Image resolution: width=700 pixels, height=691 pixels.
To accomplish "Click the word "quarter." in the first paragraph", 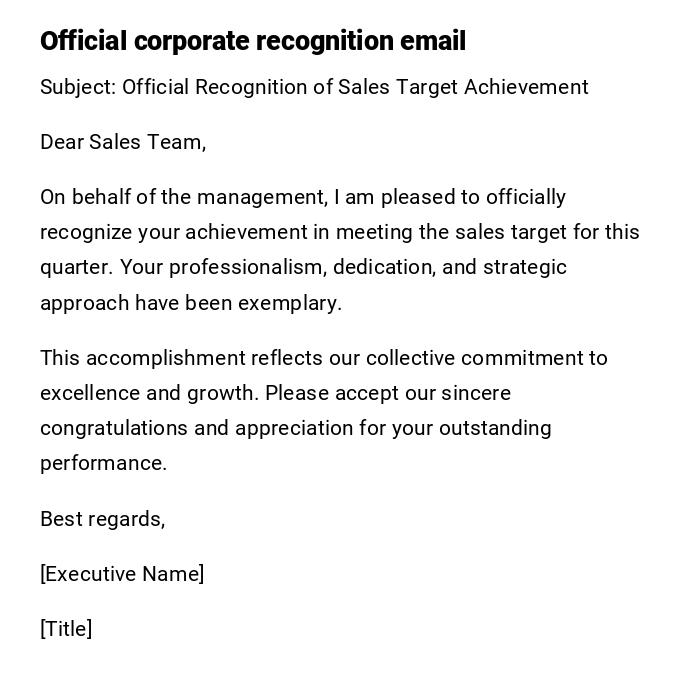I will (x=77, y=267).
